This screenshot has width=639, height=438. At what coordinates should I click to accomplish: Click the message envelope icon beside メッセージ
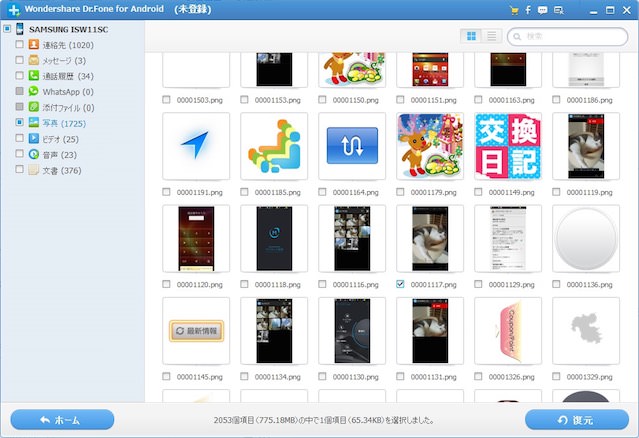coord(34,60)
